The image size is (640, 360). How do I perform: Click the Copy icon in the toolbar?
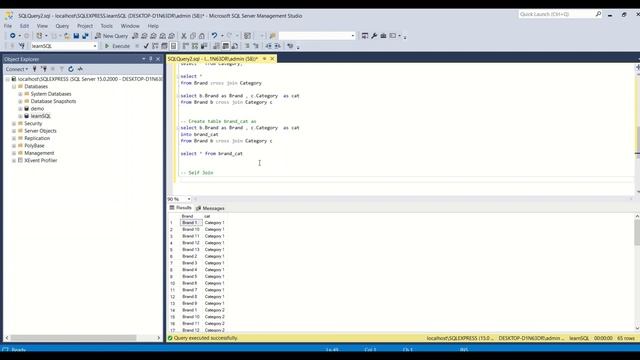pos(193,36)
